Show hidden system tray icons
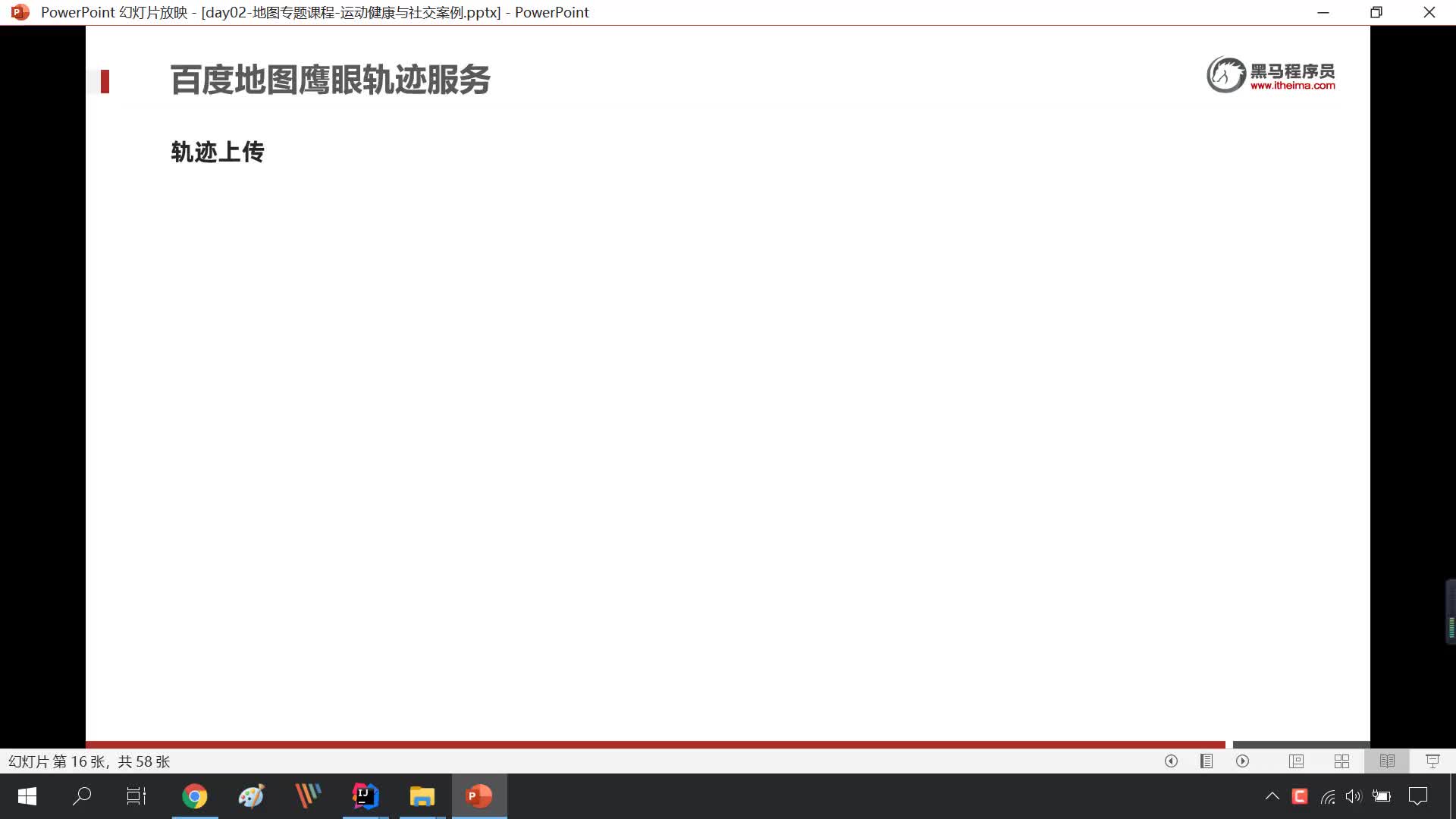 (x=1272, y=796)
